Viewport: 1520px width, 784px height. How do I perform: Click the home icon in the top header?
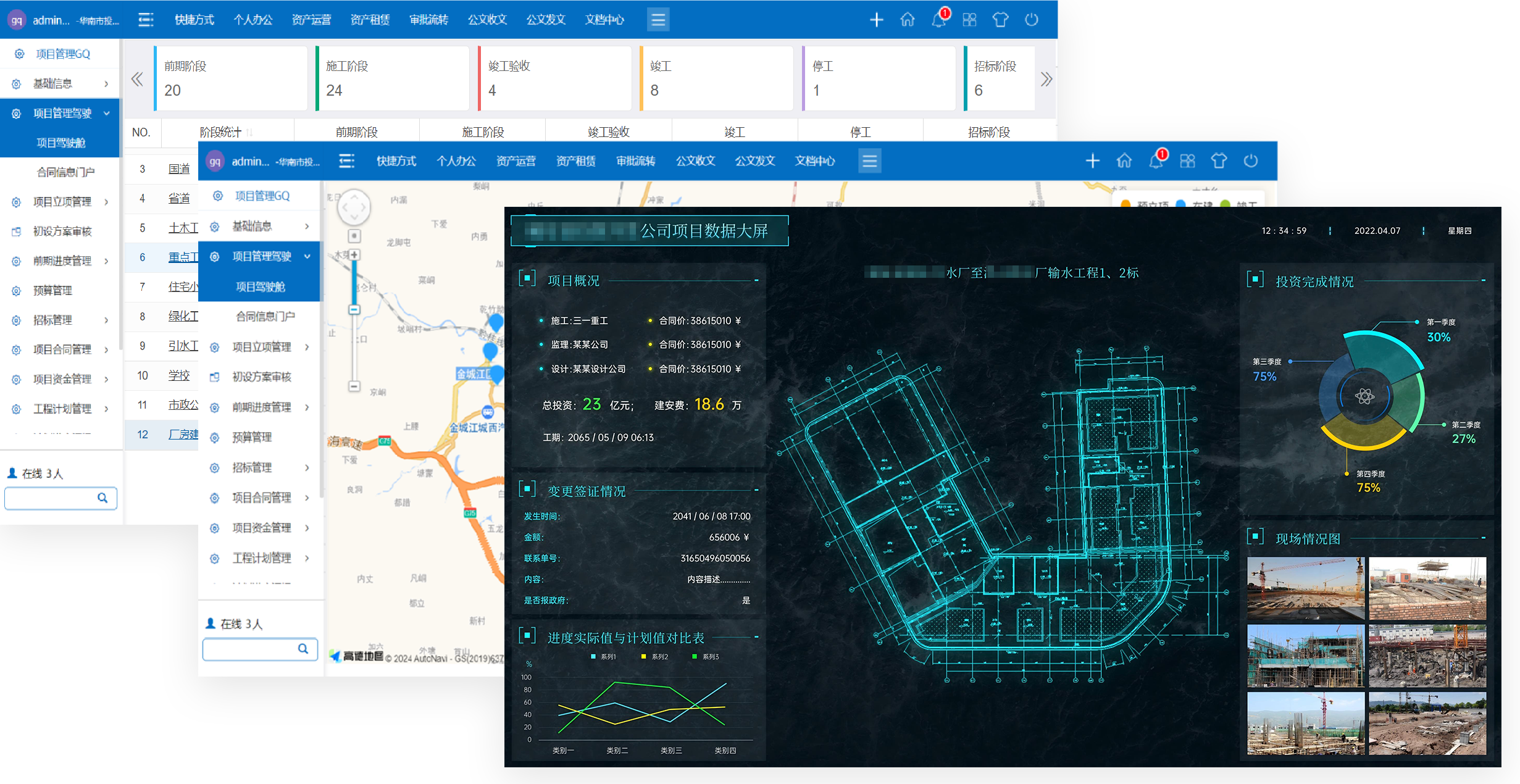tap(908, 20)
